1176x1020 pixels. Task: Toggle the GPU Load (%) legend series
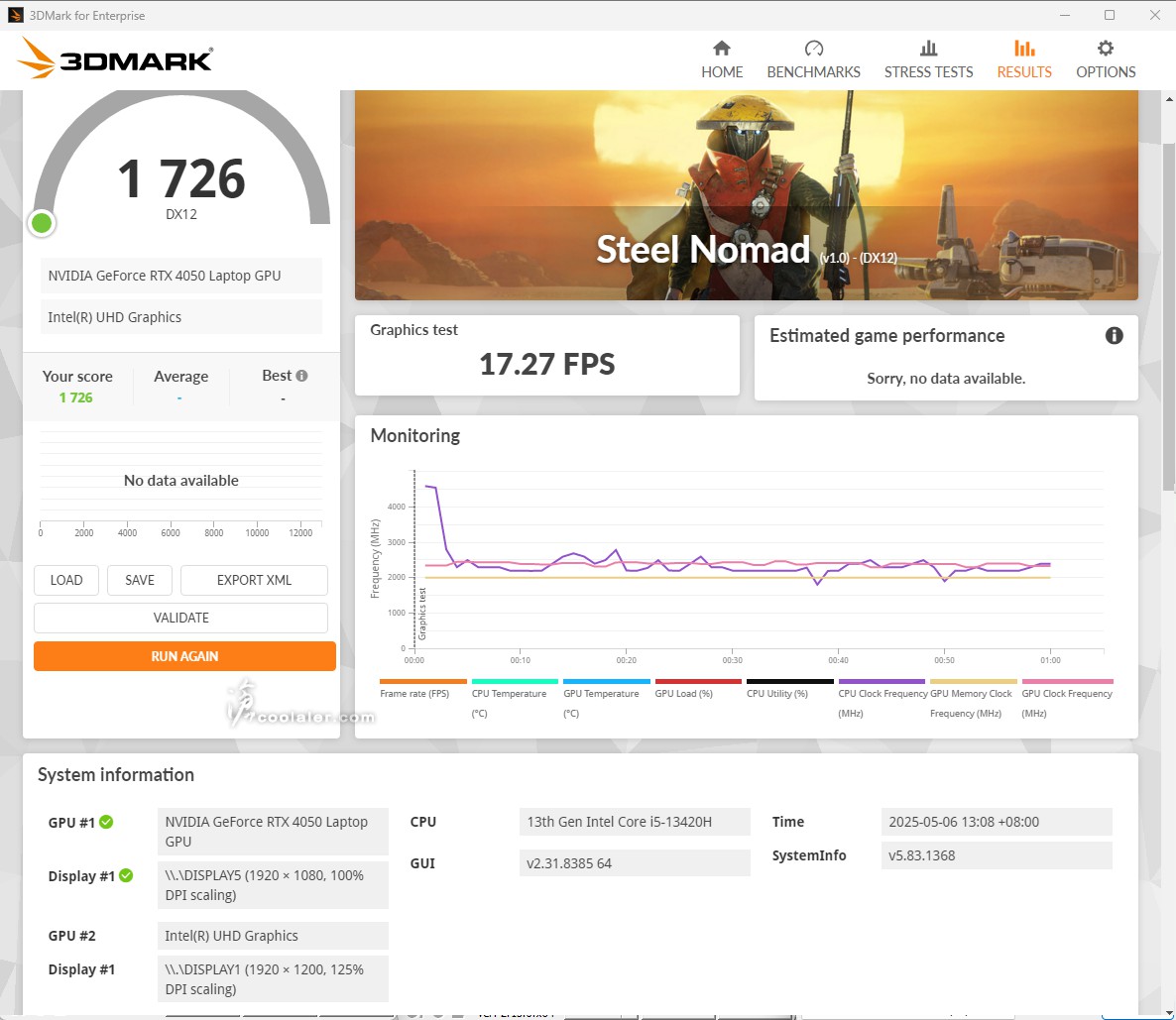[x=697, y=690]
